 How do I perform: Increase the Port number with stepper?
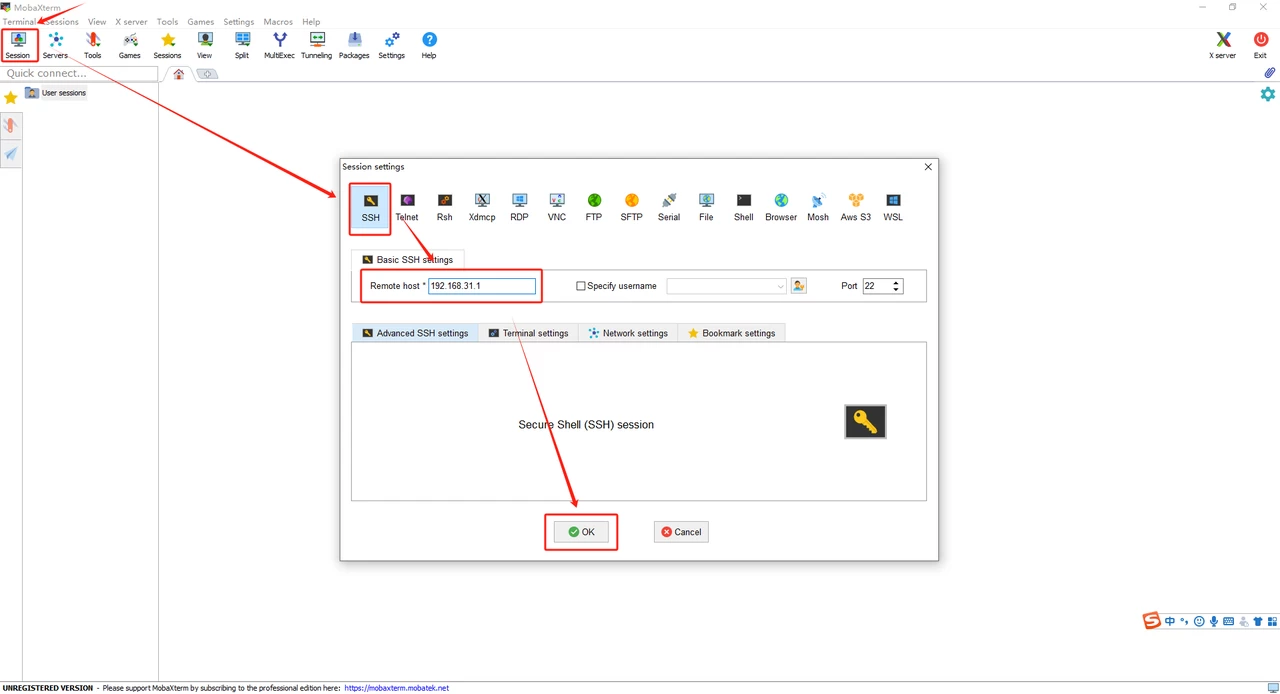(x=896, y=282)
